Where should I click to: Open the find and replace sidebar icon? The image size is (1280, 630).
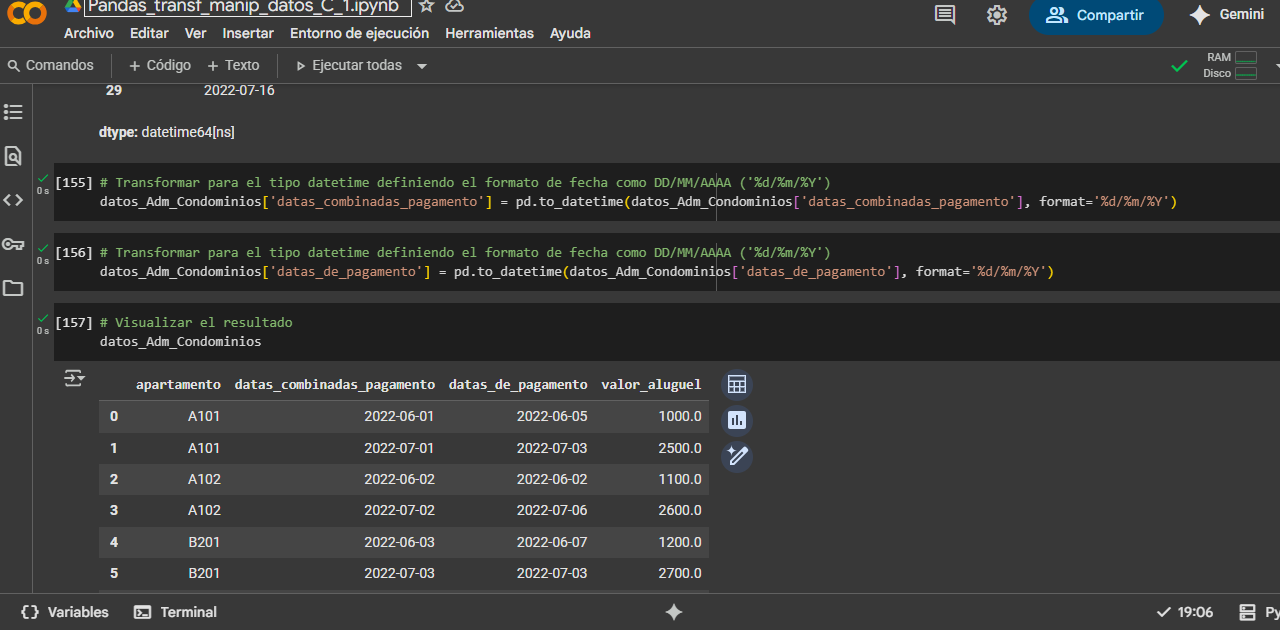[13, 156]
